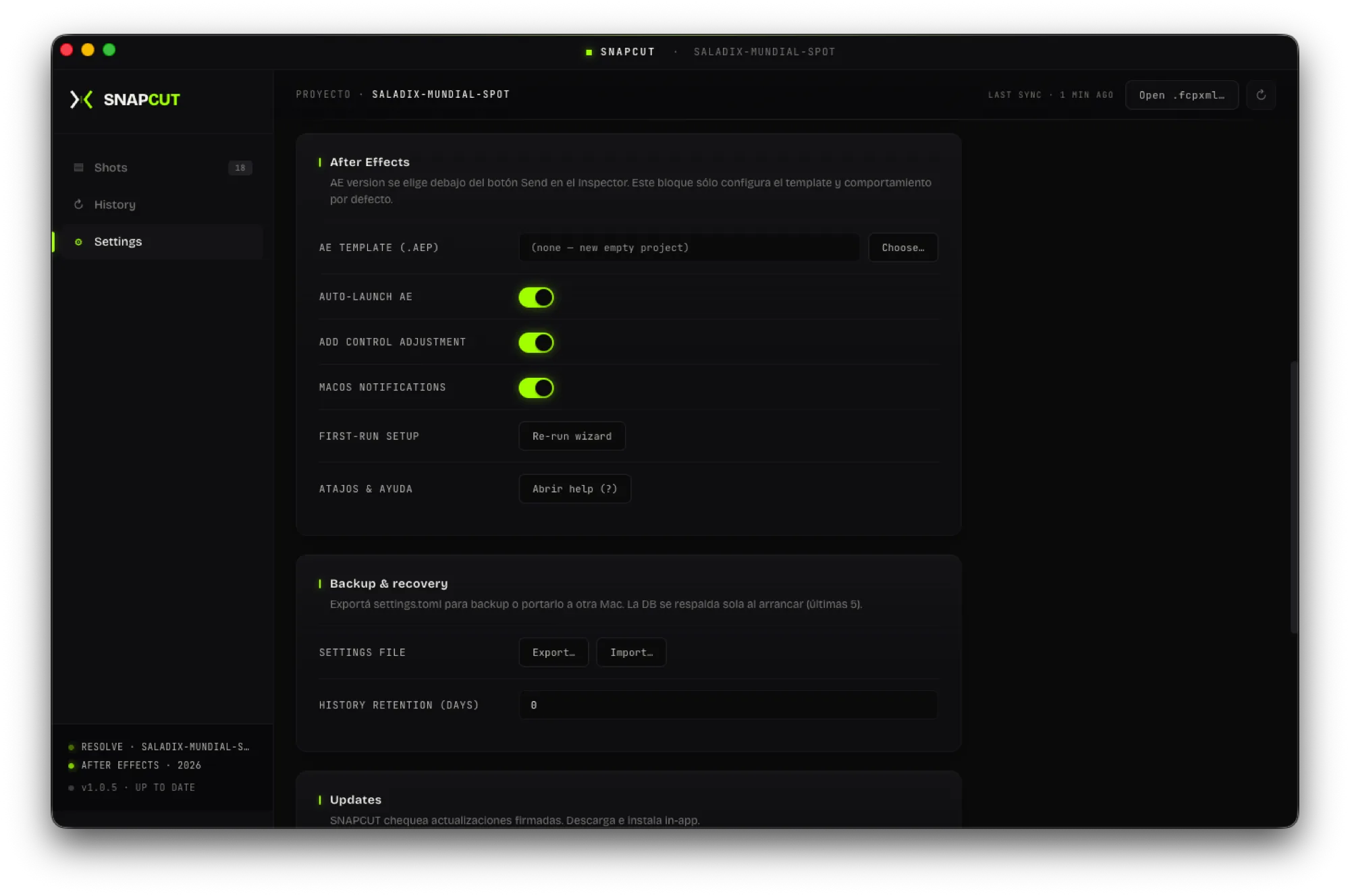The height and width of the screenshot is (896, 1350).
Task: Click the LAST SYNC · 1 MIN AGO text
Action: (x=1051, y=95)
